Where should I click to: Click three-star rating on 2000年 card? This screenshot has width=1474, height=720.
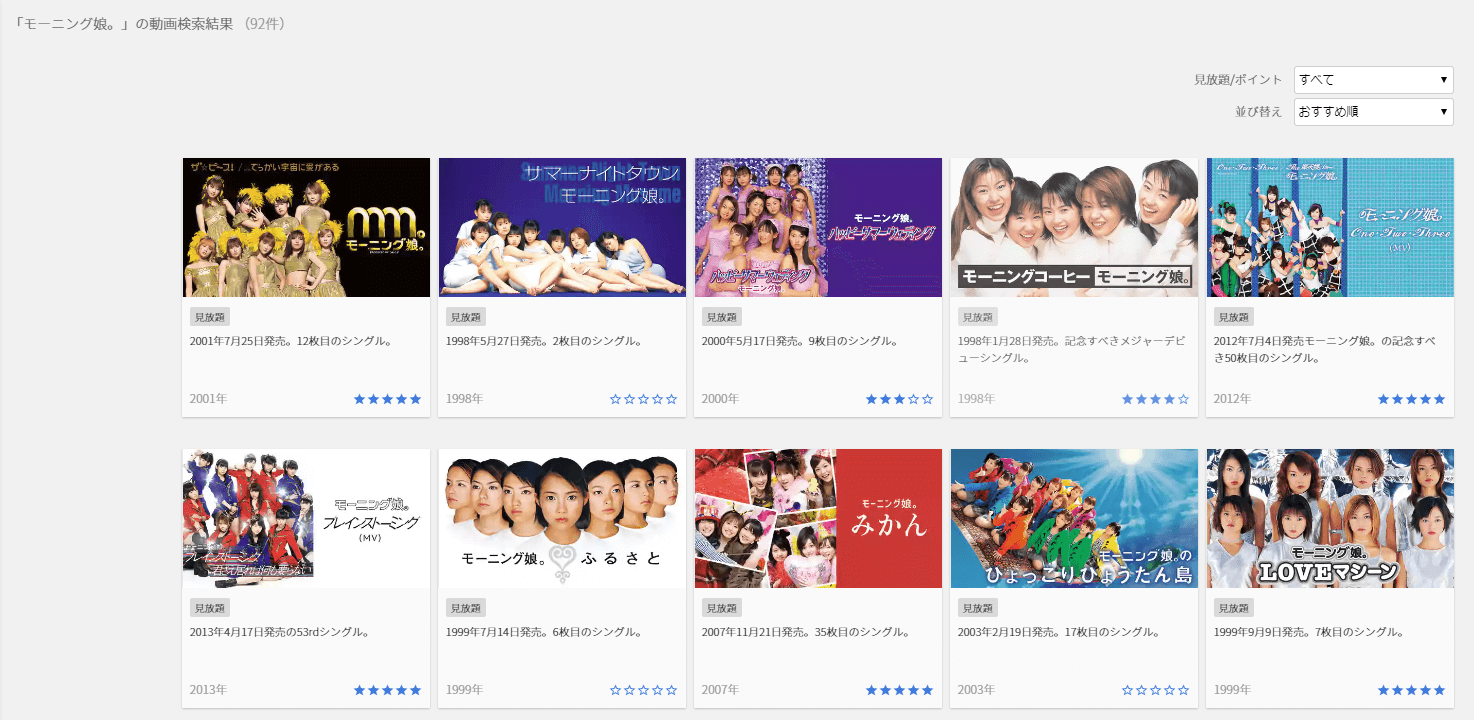coord(900,399)
